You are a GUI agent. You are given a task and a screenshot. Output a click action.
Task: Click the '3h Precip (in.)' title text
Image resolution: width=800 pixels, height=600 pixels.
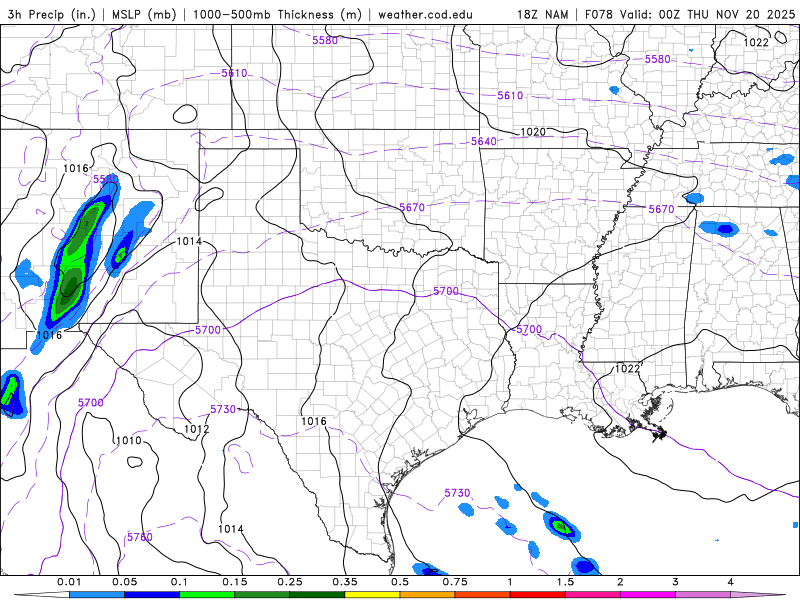click(52, 14)
